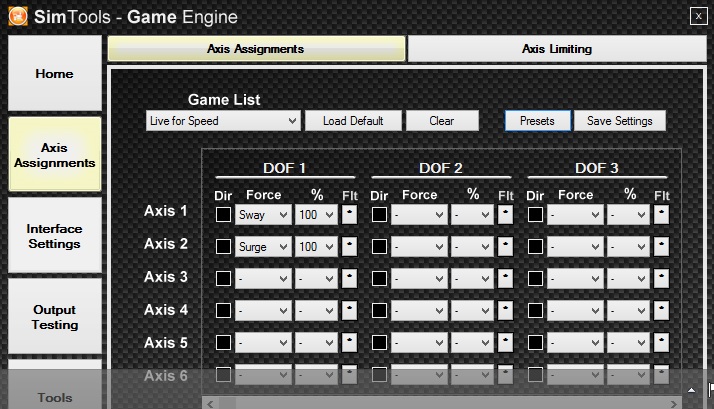Open Axis 2 DOF 1 percent dropdown
The image size is (714, 409).
click(x=316, y=246)
